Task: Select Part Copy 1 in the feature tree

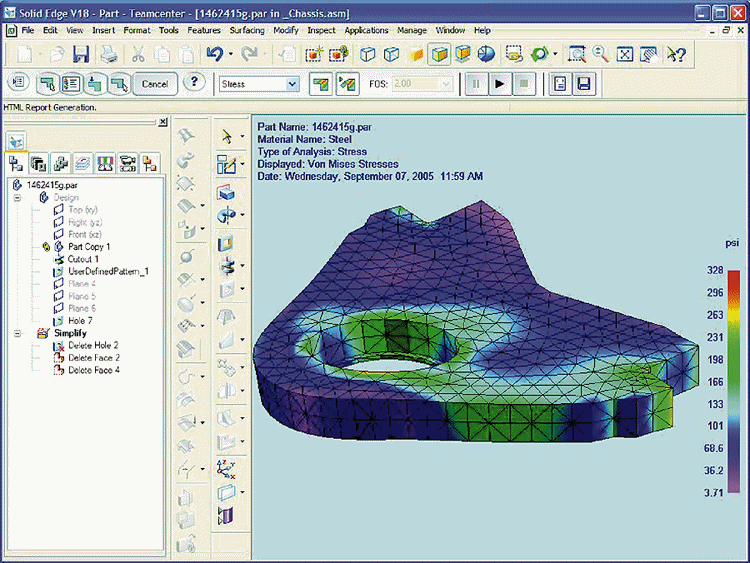Action: tap(89, 247)
